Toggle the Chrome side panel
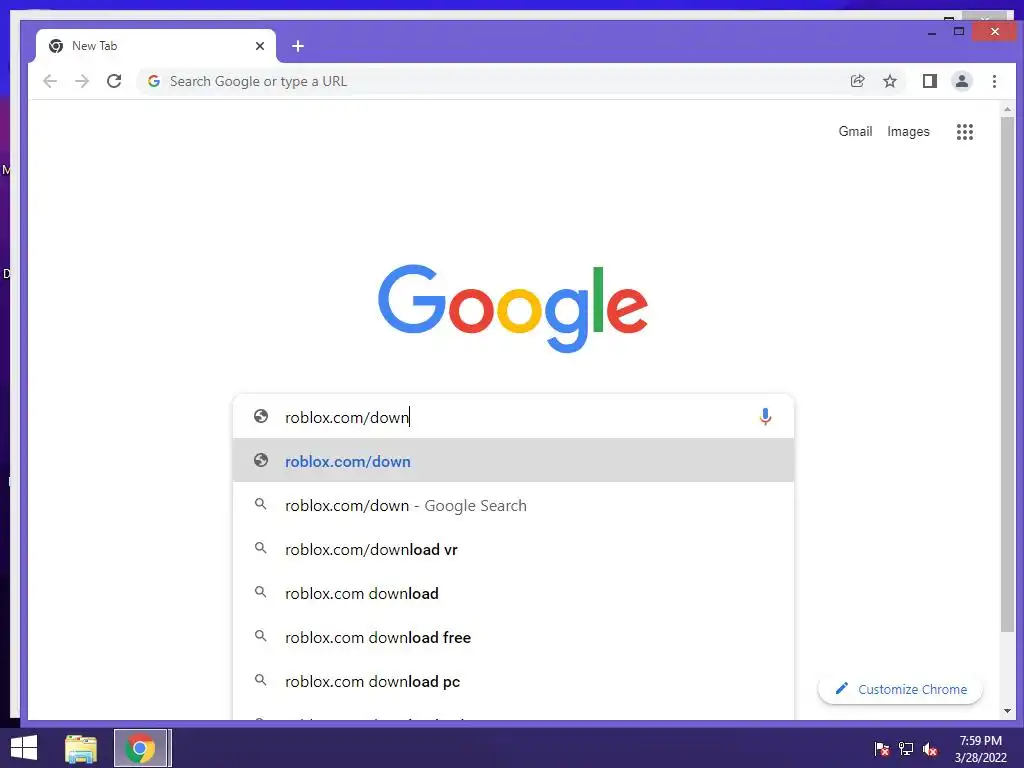 929,81
